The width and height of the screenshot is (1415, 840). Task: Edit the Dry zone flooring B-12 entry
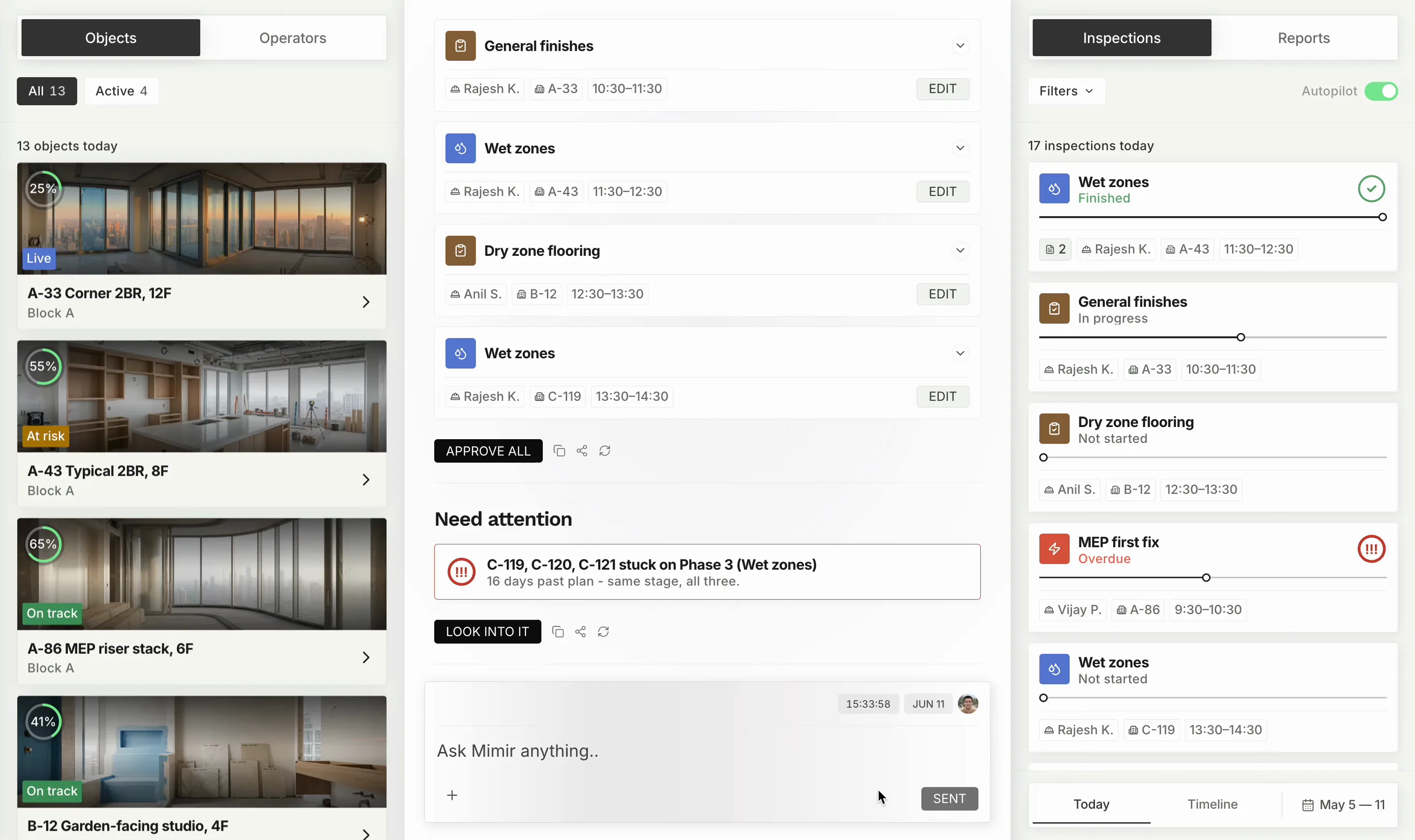pos(943,294)
